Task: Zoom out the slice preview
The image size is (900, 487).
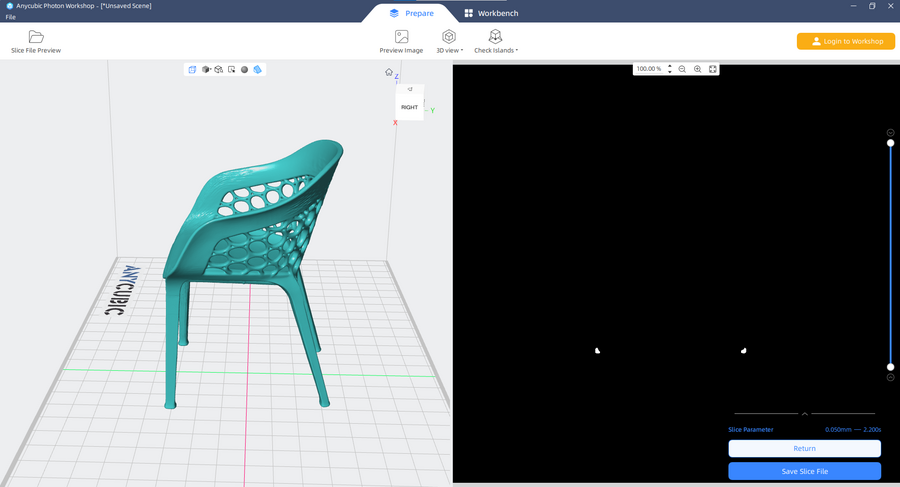Action: click(682, 69)
